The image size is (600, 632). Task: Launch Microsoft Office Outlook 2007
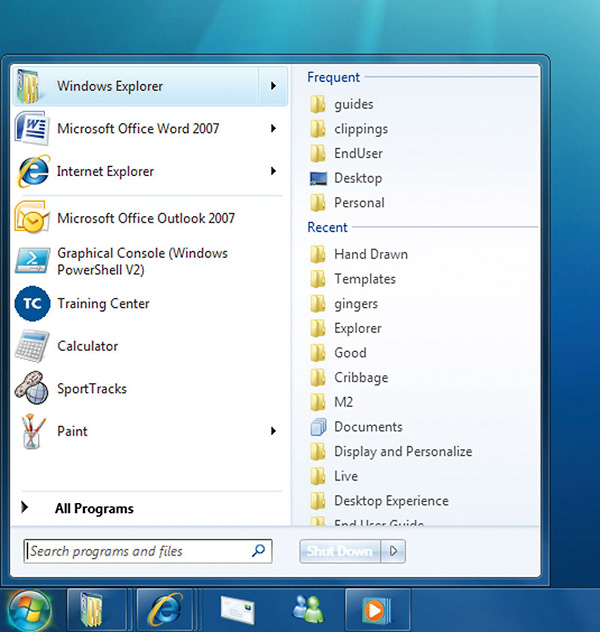145,218
